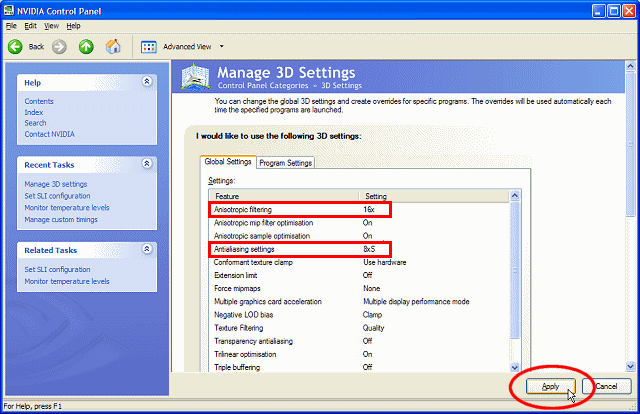Image resolution: width=640 pixels, height=414 pixels.
Task: Collapse the Recent Tasks panel chevron
Action: click(x=147, y=164)
